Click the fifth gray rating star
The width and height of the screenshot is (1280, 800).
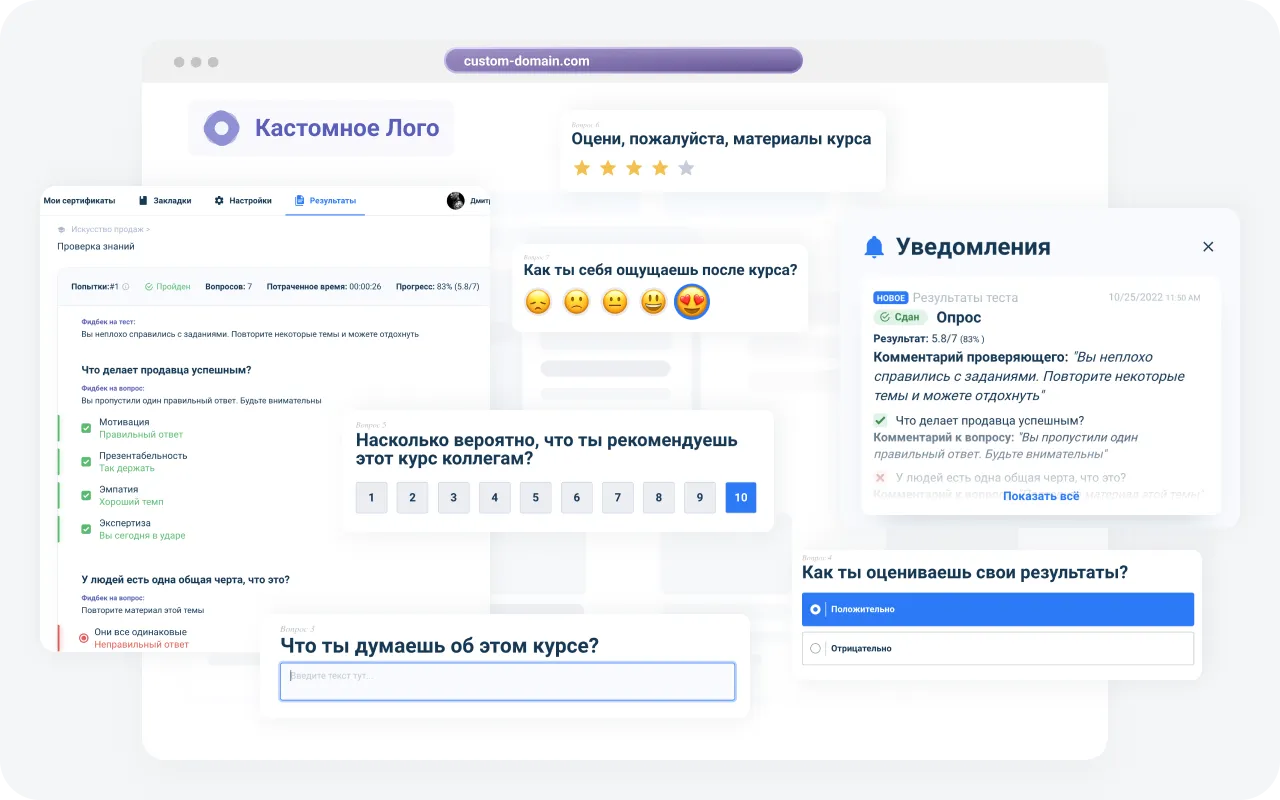point(686,168)
